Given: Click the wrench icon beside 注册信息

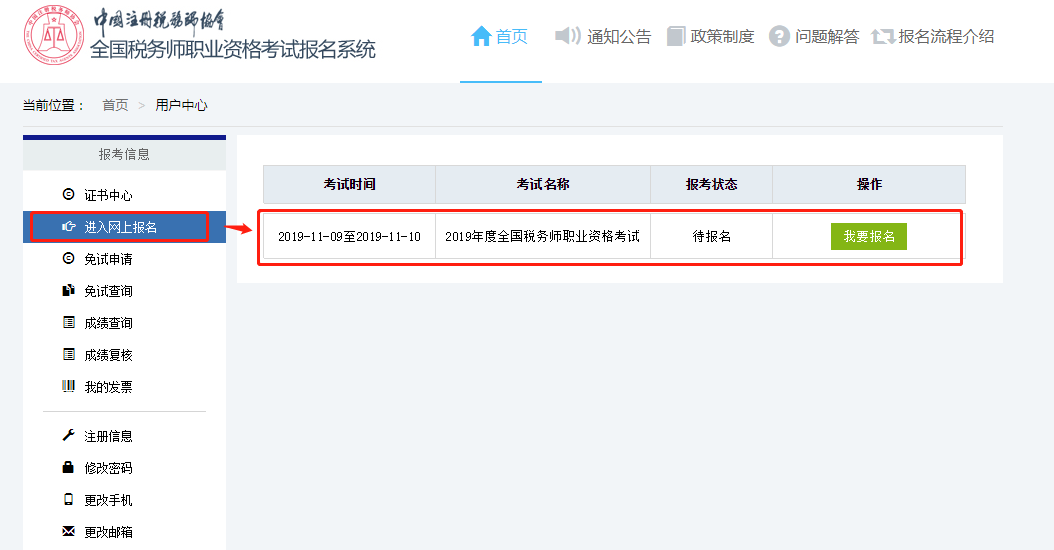Looking at the screenshot, I should coord(68,436).
